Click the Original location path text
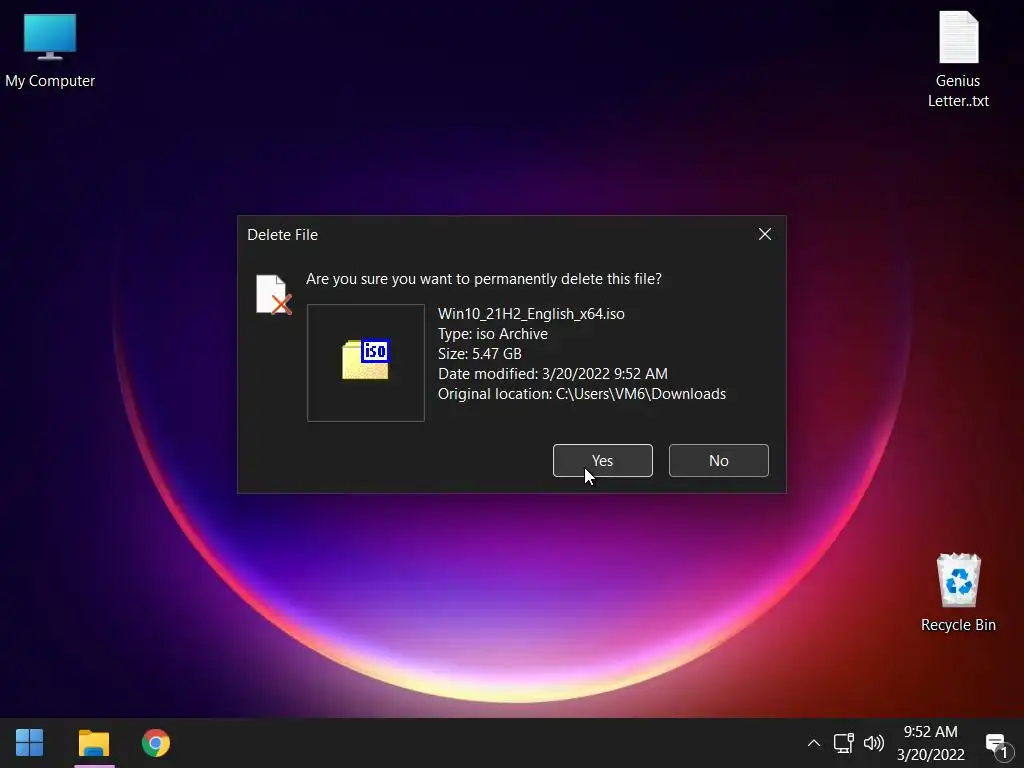1024x768 pixels. pyautogui.click(x=582, y=394)
